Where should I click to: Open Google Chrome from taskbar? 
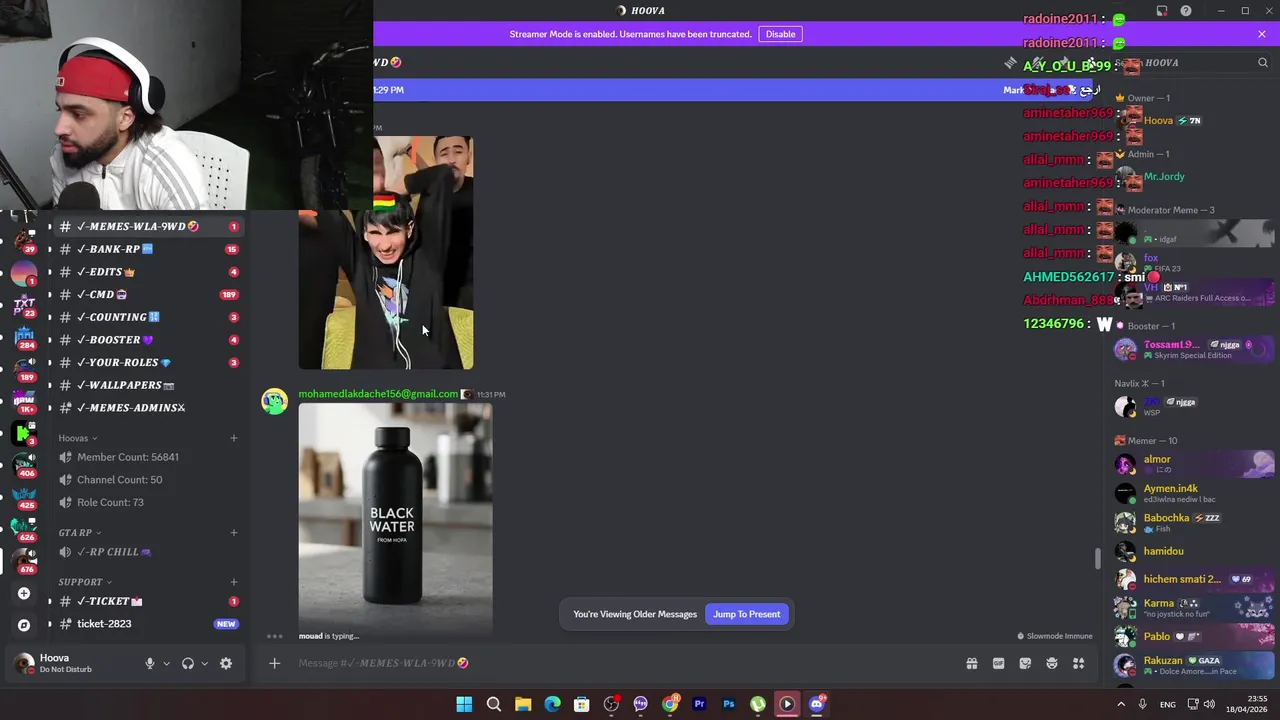pos(670,704)
